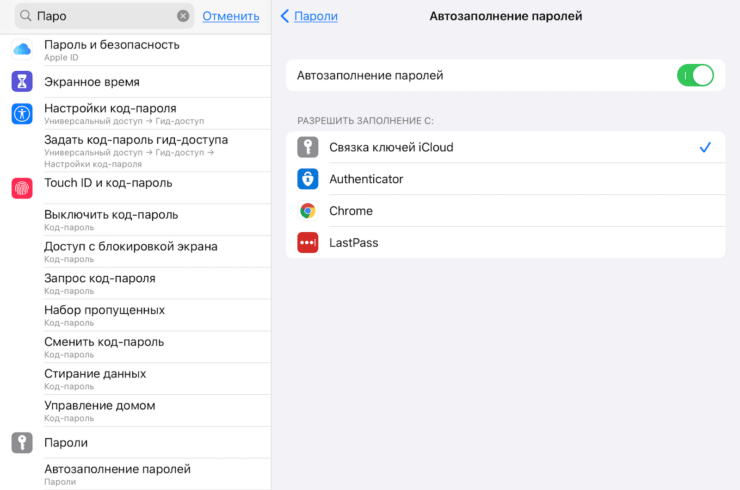This screenshot has width=740, height=490.
Task: Go back to Пароли
Action: (316, 16)
